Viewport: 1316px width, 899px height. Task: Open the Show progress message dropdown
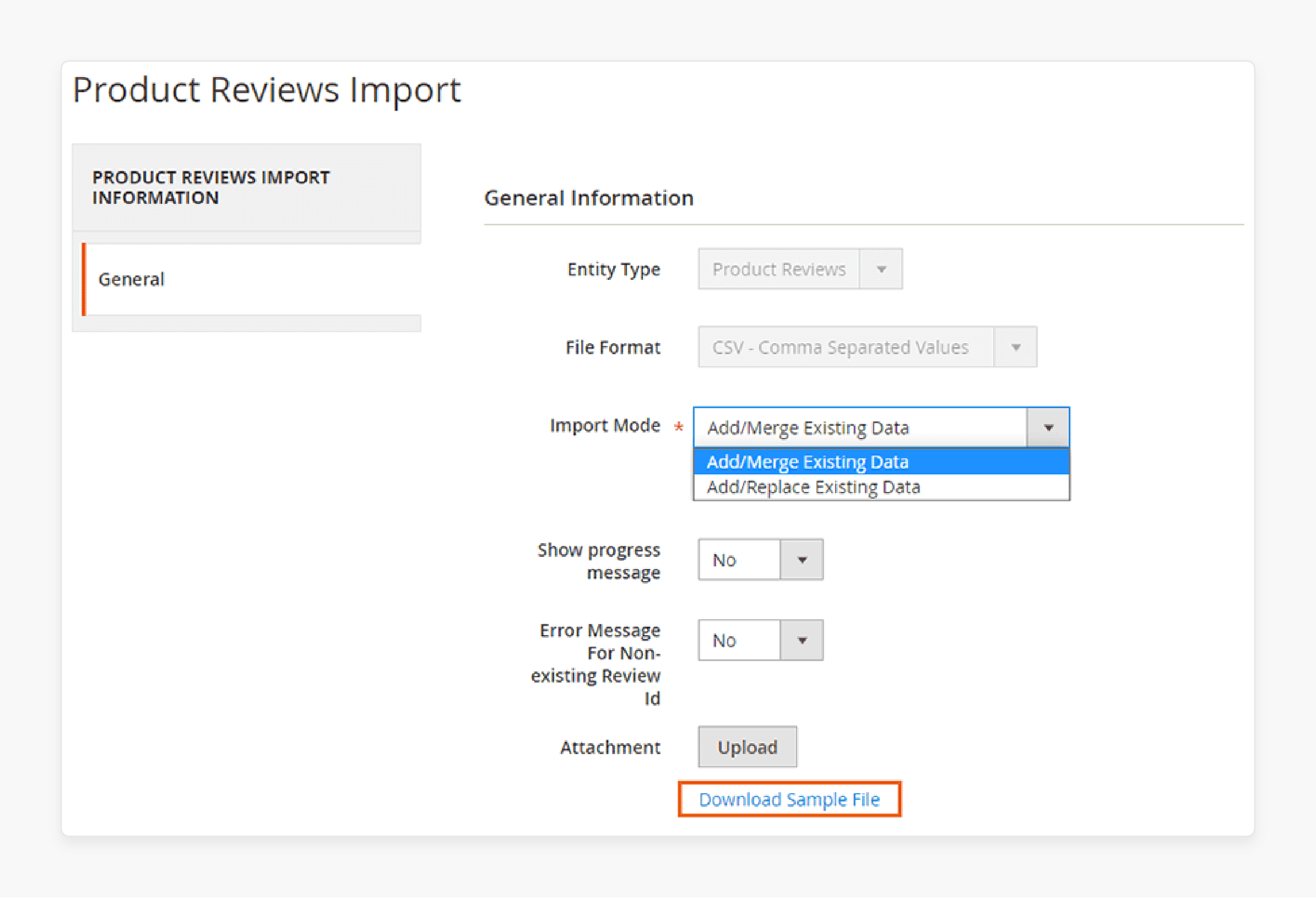coord(761,560)
